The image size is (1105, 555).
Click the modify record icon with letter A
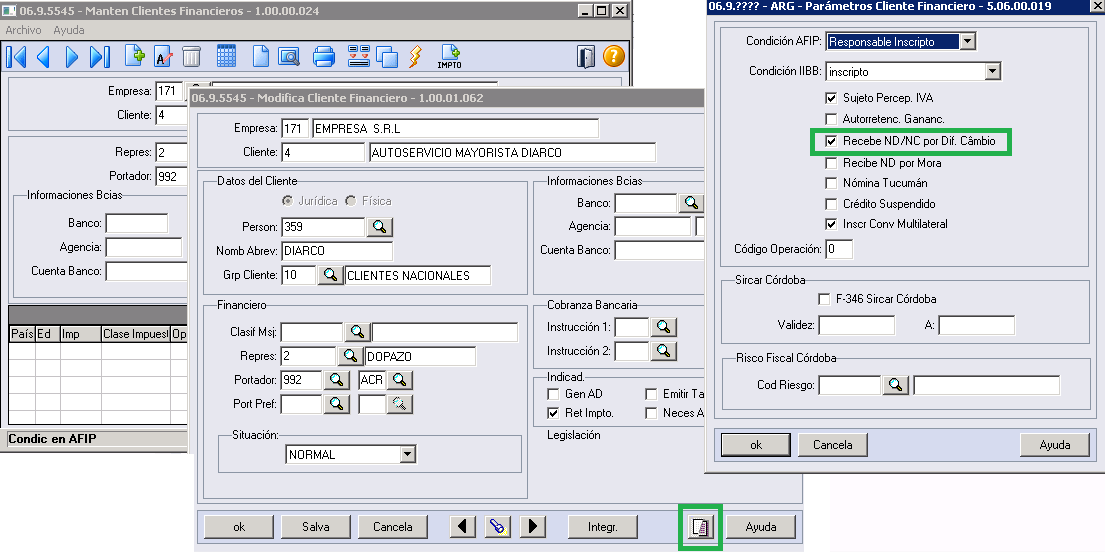pyautogui.click(x=163, y=56)
